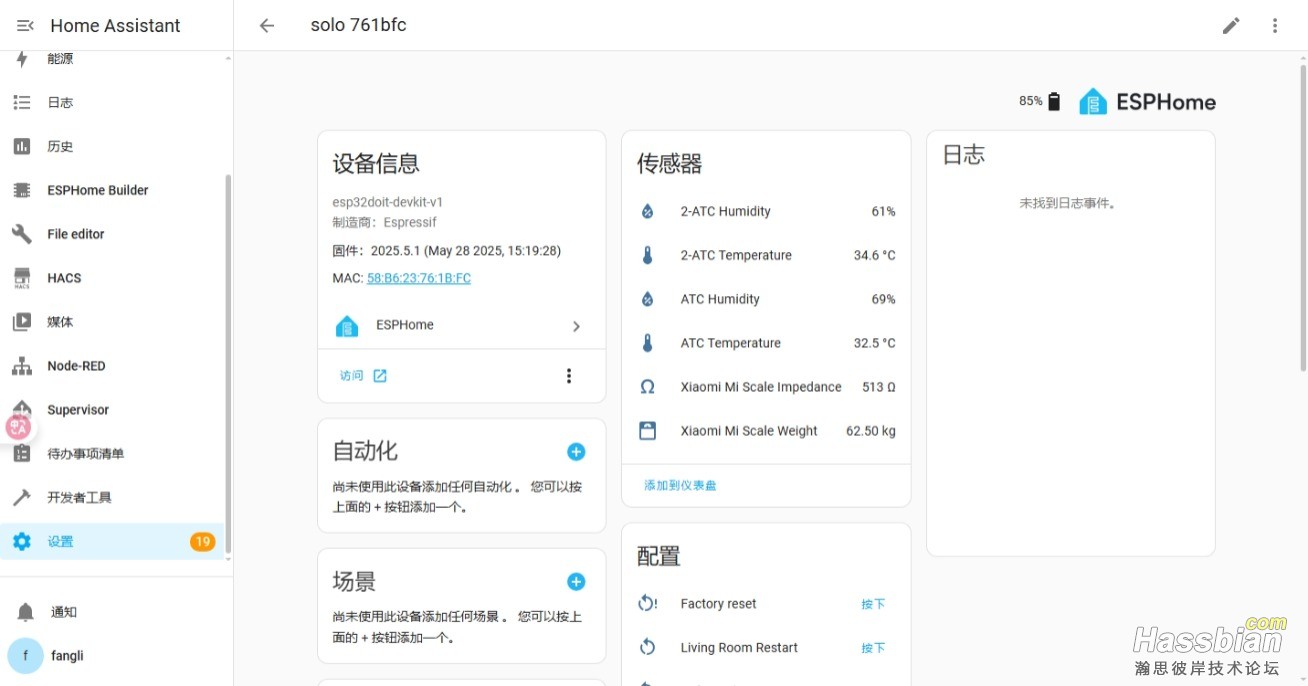The image size is (1308, 686).
Task: Collapse the Home Assistant sidebar menu icon
Action: (25, 26)
